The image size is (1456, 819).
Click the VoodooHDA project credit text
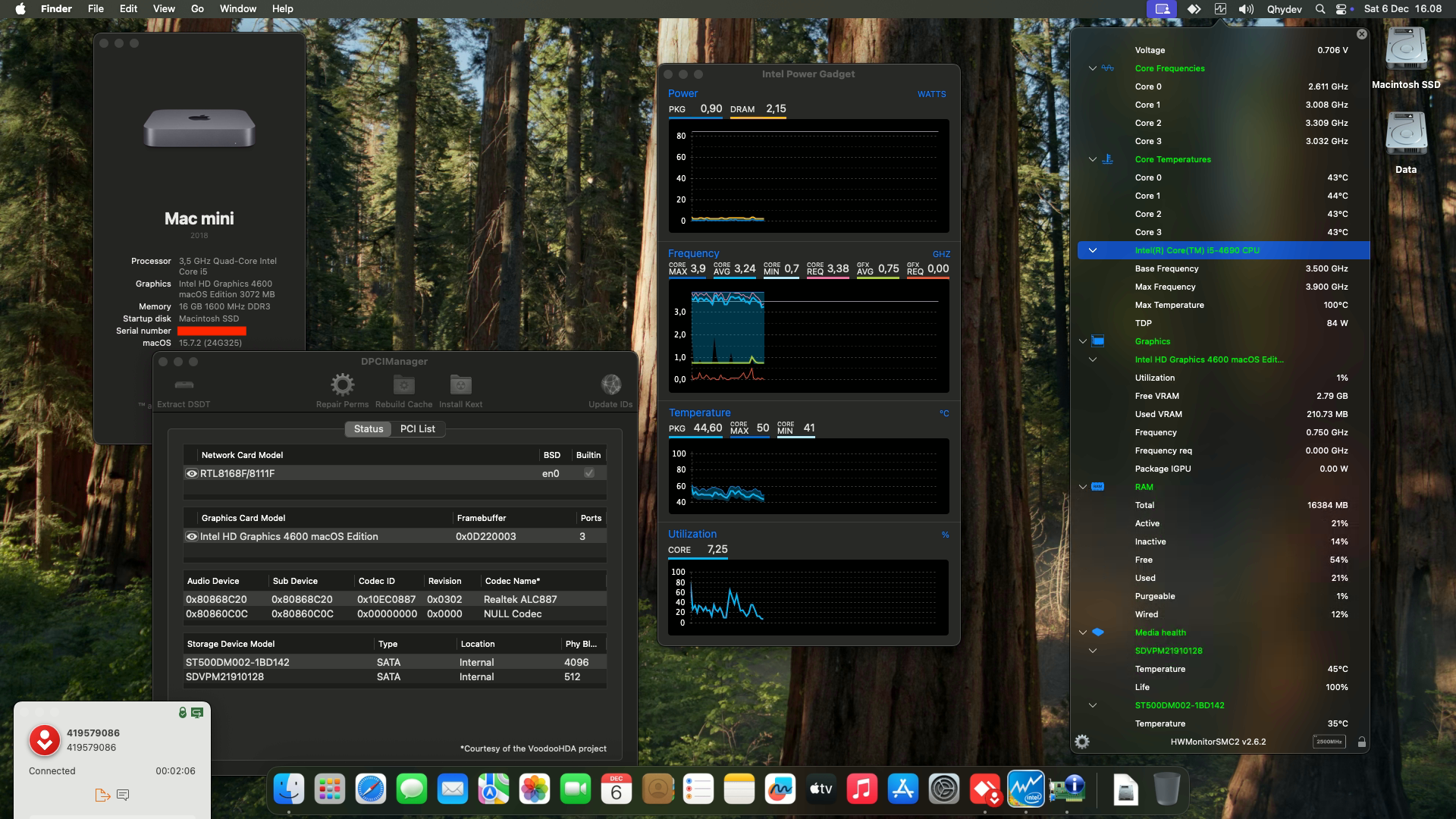click(x=535, y=748)
